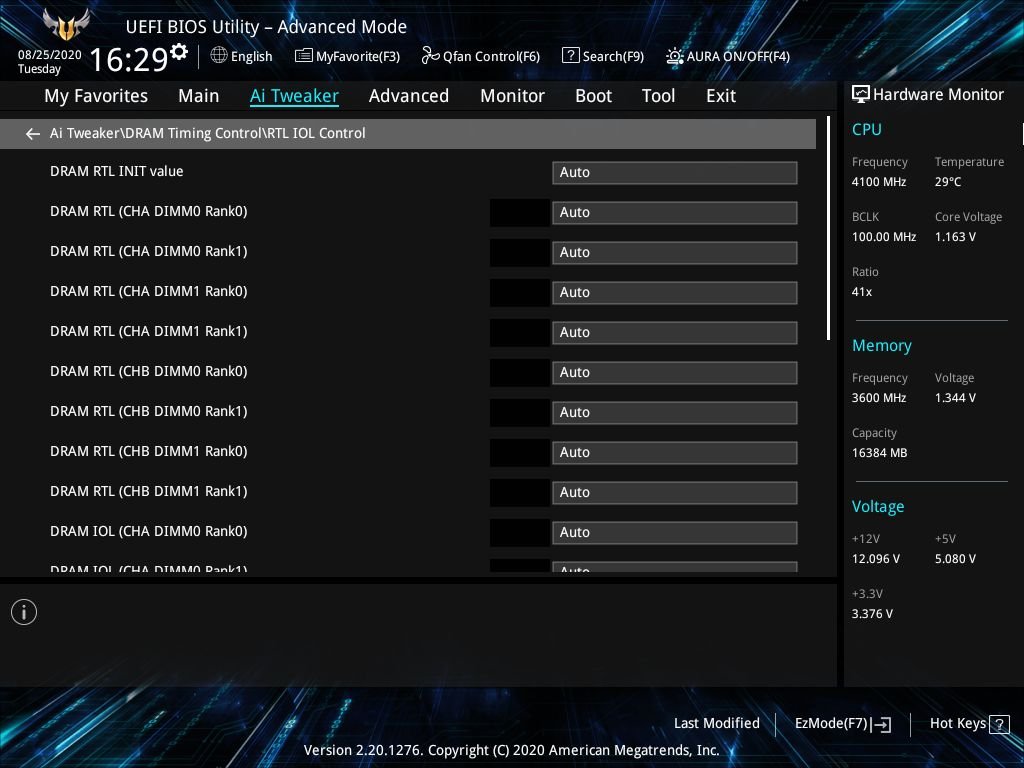Click the +12V 12.096 V reading
The width and height of the screenshot is (1024, 768).
[876, 559]
